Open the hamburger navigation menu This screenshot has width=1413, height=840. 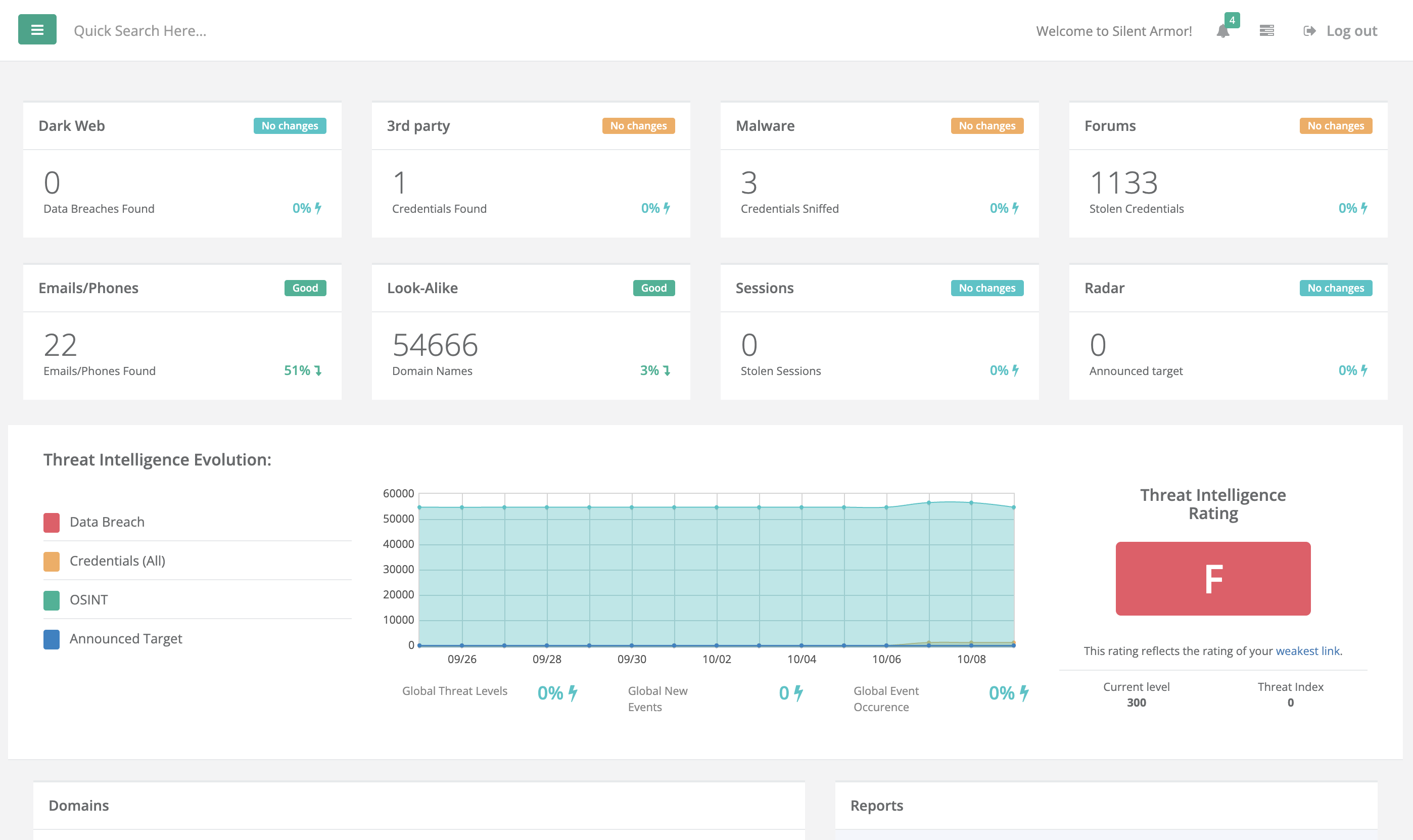[37, 29]
